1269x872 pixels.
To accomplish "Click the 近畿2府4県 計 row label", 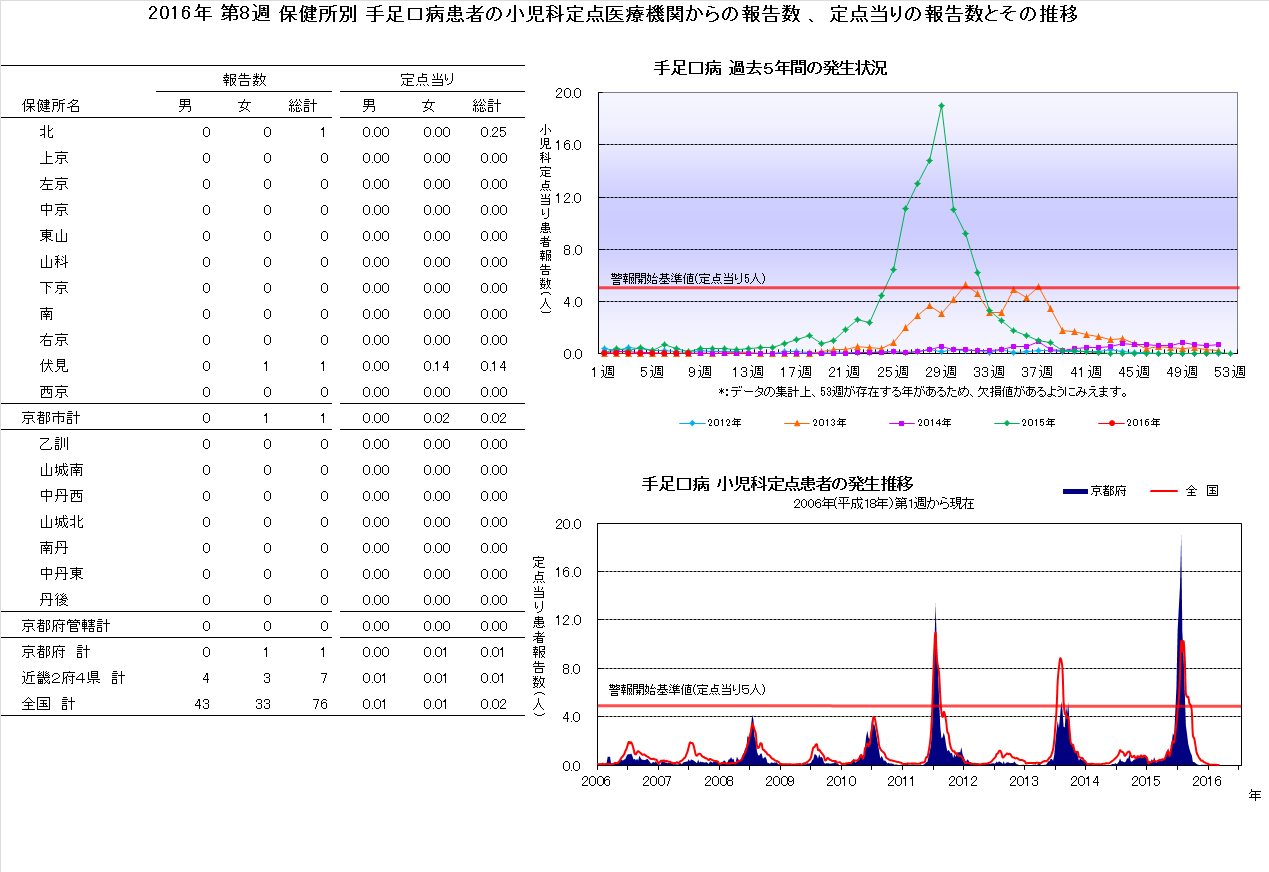I will tap(73, 678).
